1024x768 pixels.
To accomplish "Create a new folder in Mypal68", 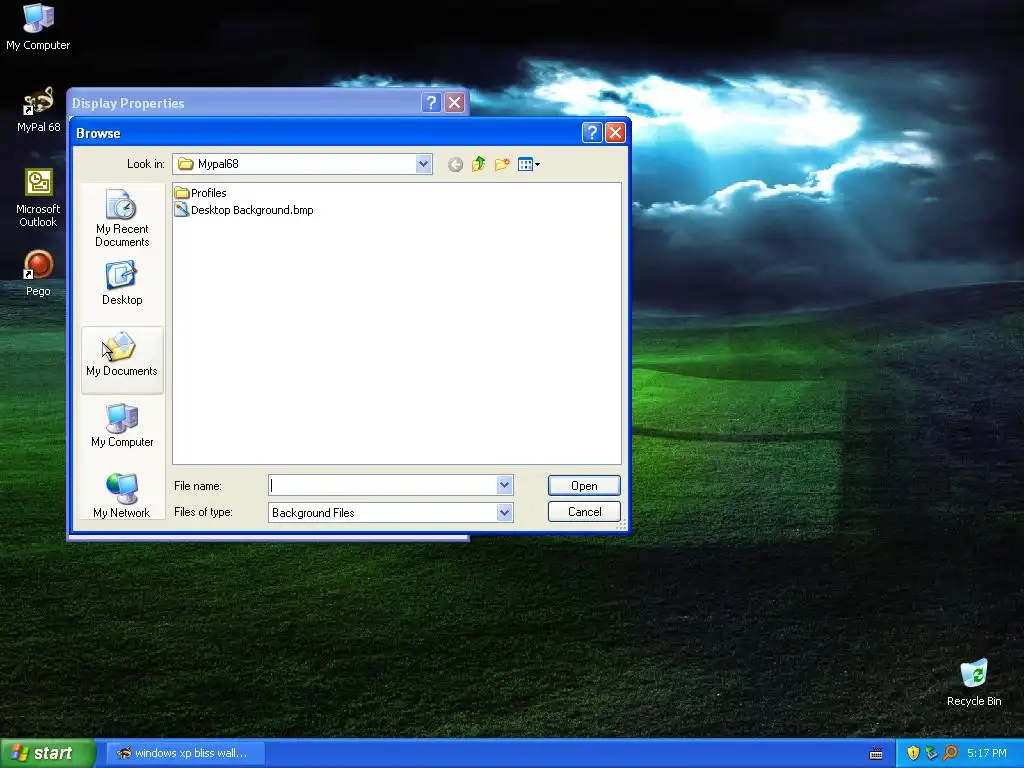I will (x=502, y=164).
